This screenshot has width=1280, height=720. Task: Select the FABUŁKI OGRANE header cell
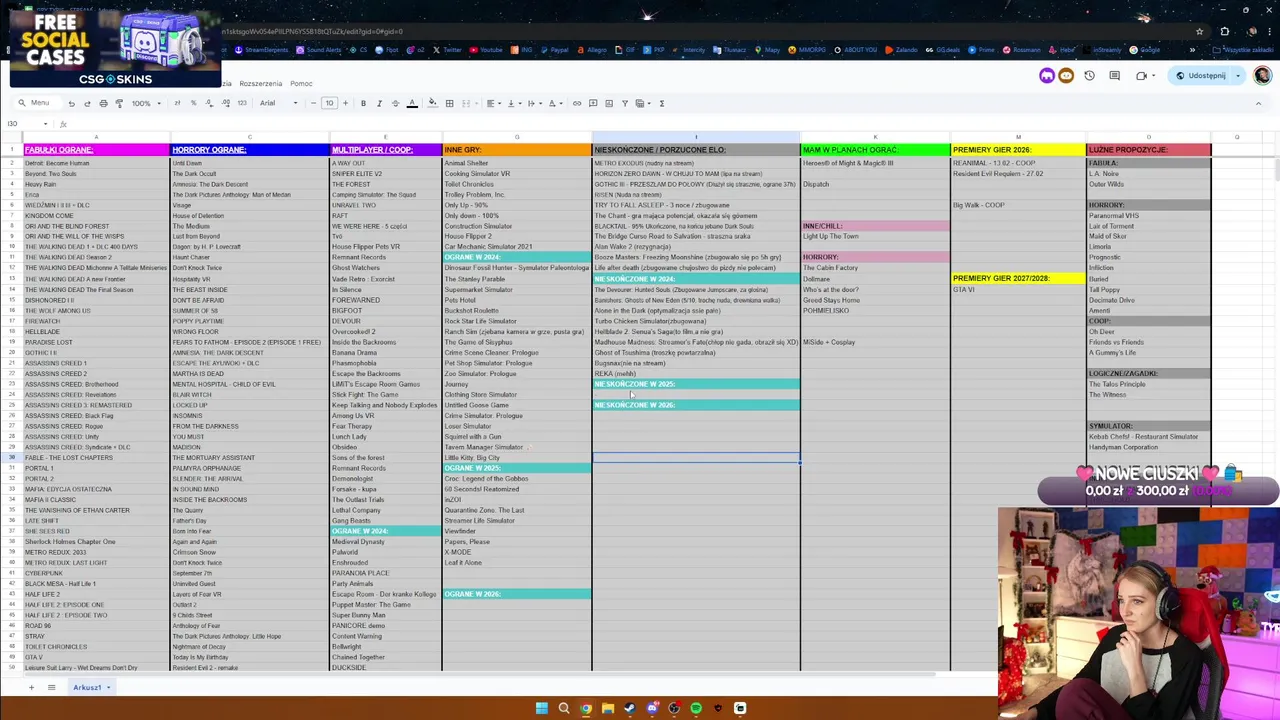pyautogui.click(x=96, y=150)
